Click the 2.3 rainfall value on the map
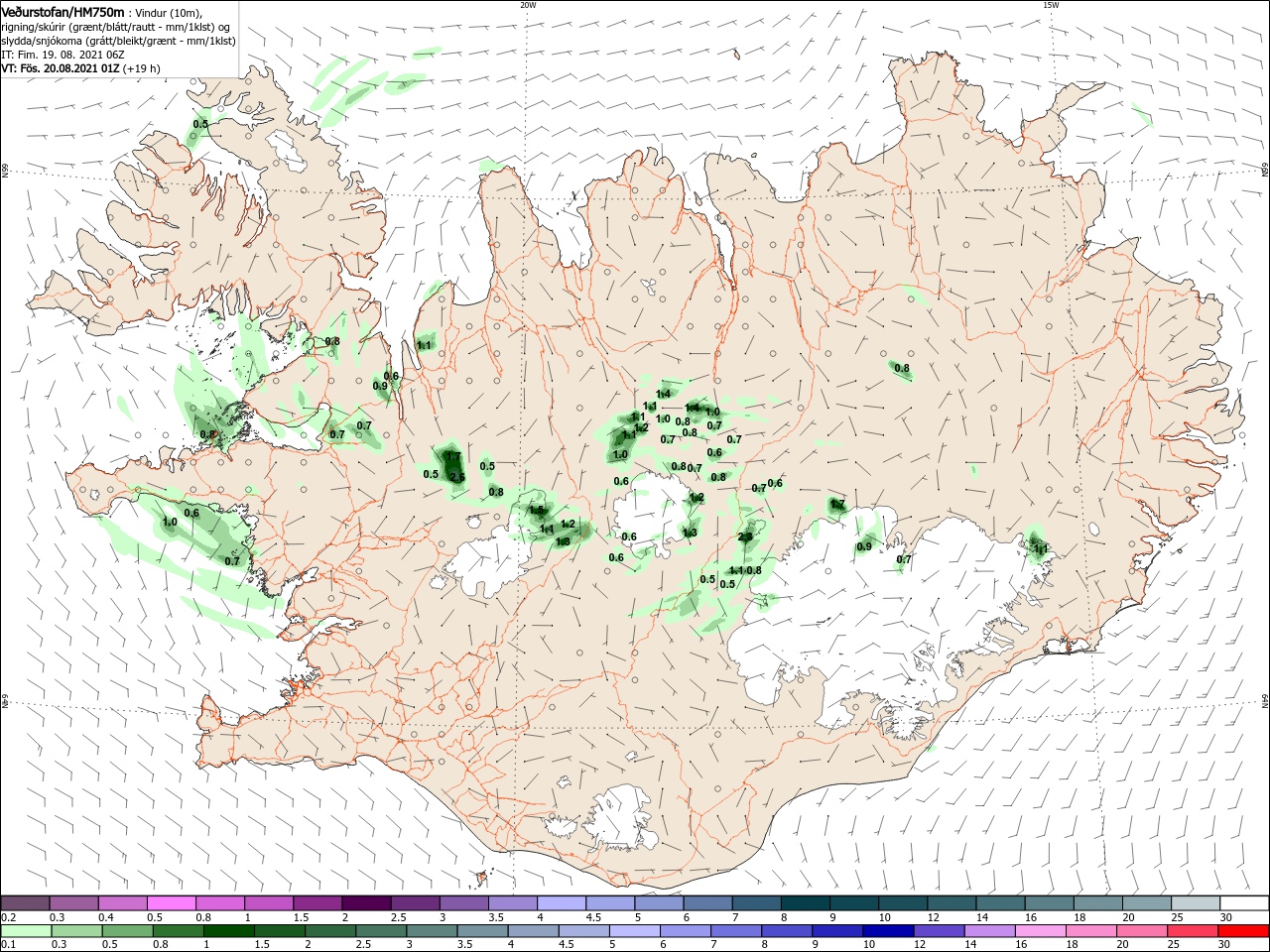The width and height of the screenshot is (1270, 952). 745,536
